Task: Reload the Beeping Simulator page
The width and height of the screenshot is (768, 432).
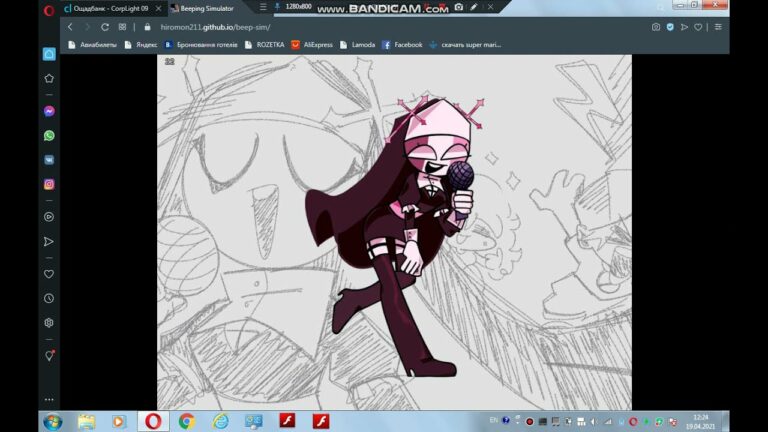Action: coord(105,27)
